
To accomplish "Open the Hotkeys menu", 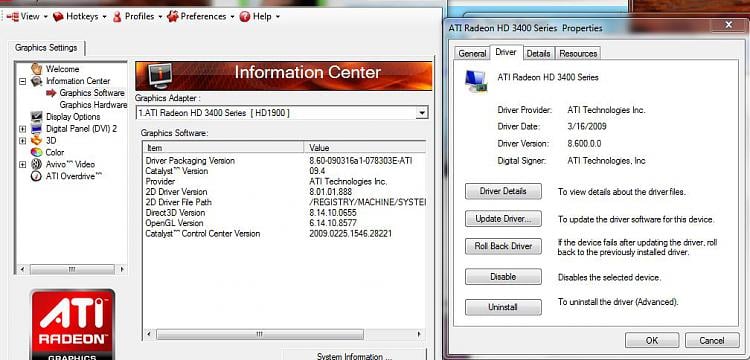I will click(x=79, y=16).
